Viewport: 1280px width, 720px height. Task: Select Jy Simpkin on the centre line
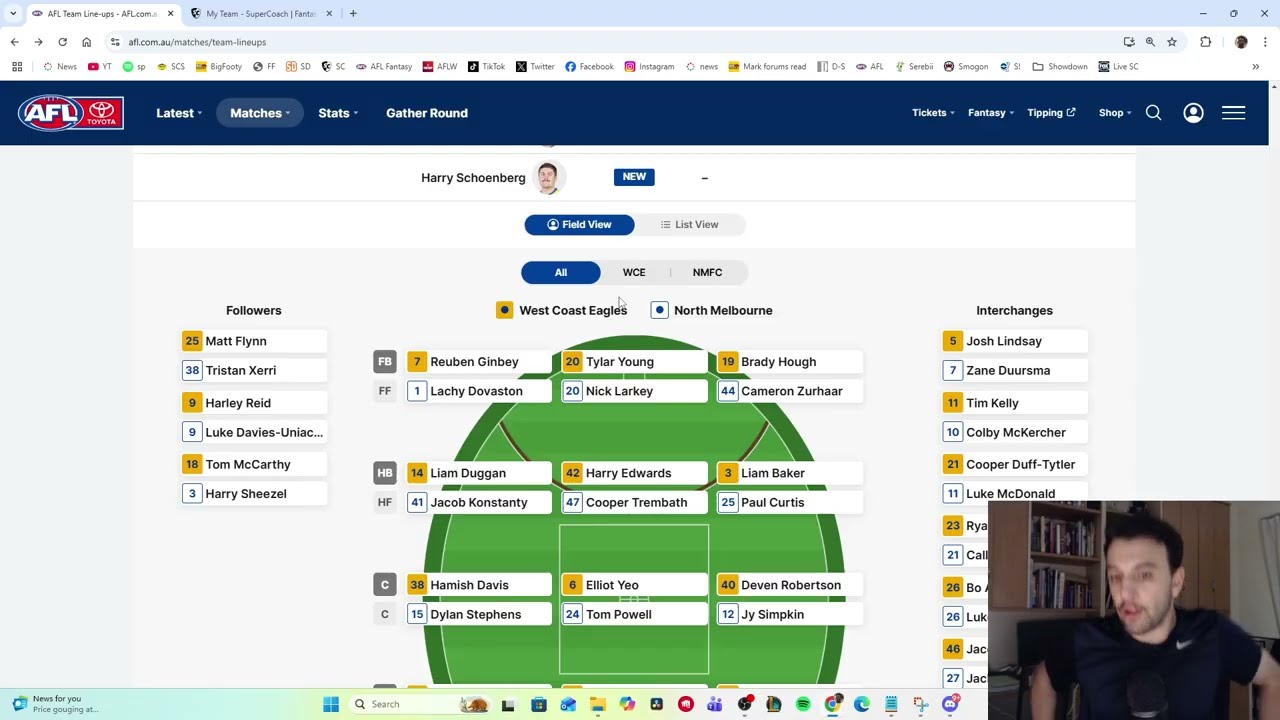(790, 615)
